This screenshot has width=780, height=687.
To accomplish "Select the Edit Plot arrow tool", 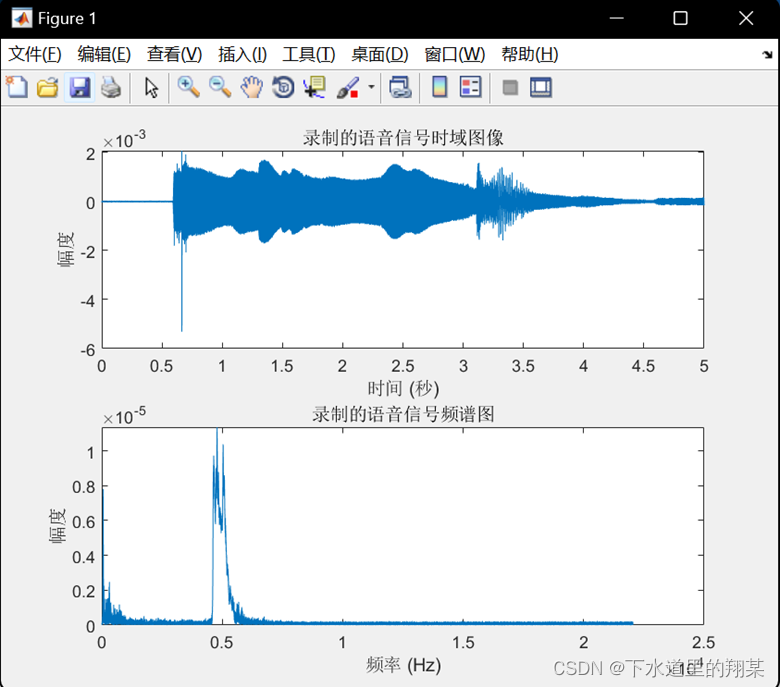I will (x=151, y=88).
